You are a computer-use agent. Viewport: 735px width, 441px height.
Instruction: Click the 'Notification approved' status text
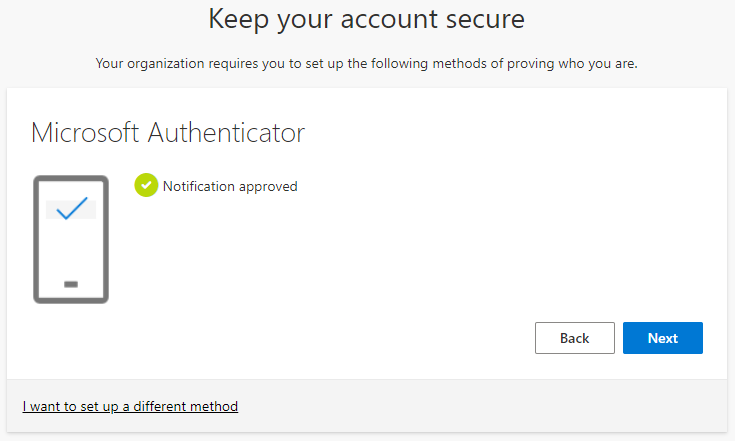point(230,186)
